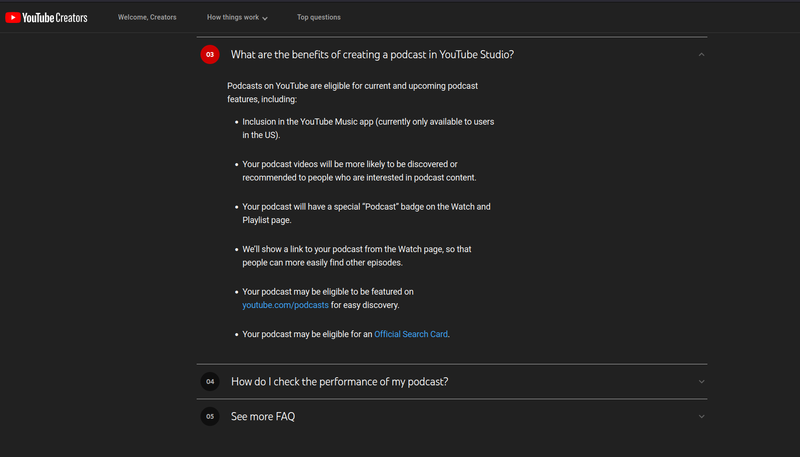This screenshot has width=800, height=457.
Task: Follow the Official Search Card link
Action: tap(411, 334)
